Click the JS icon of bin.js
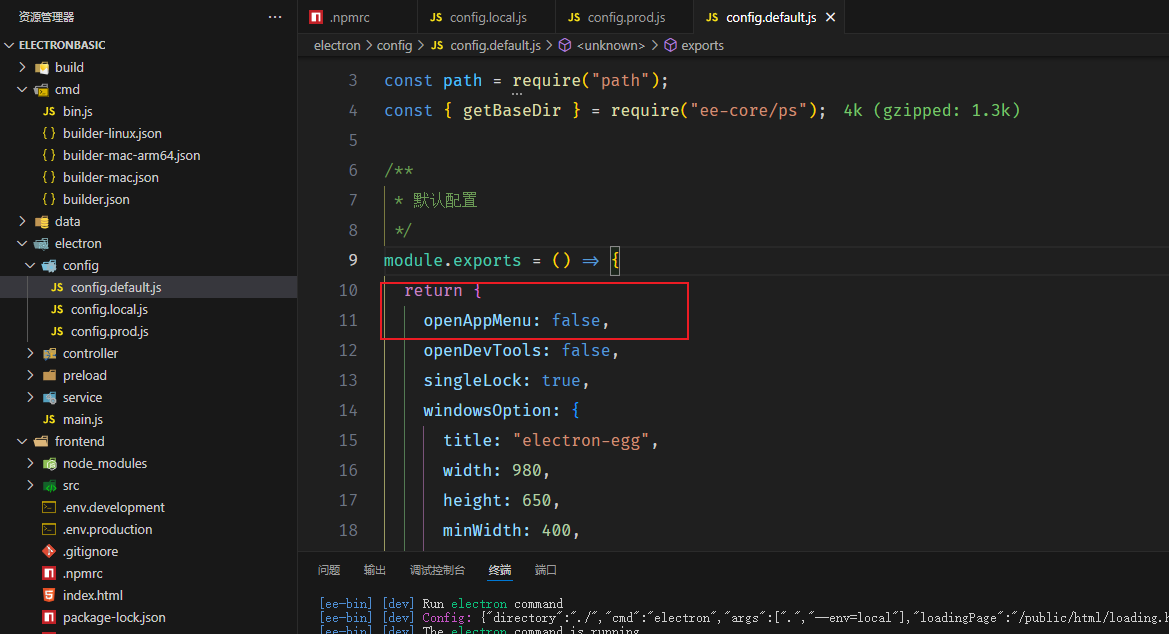Viewport: 1169px width, 634px height. [x=49, y=111]
